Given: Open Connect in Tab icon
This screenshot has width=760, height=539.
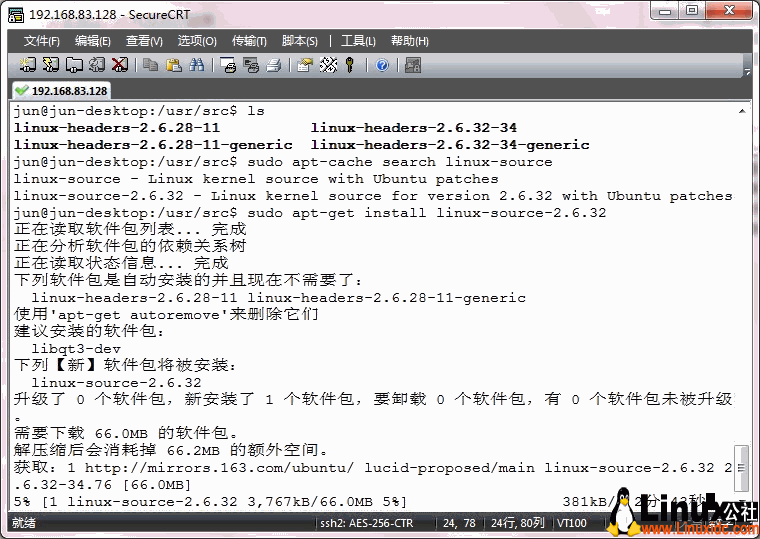Looking at the screenshot, I should 74,65.
